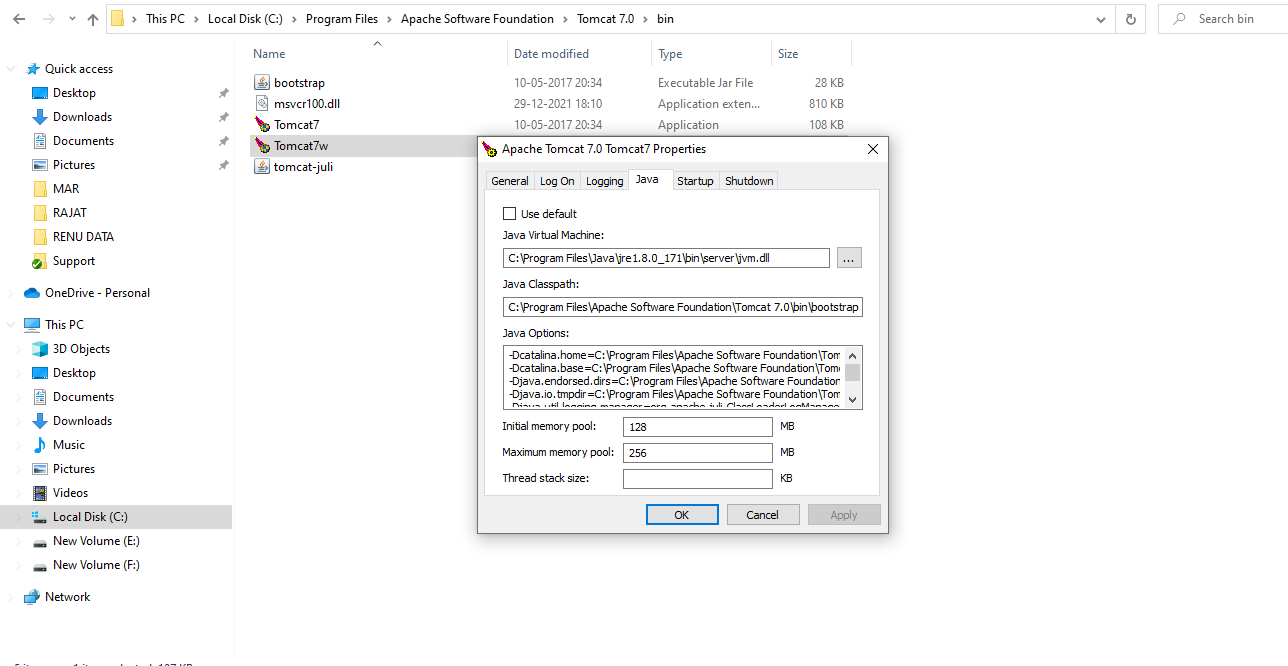Viewport: 1288px width, 666px height.
Task: Go up one folder level arrow
Action: pyautogui.click(x=93, y=19)
